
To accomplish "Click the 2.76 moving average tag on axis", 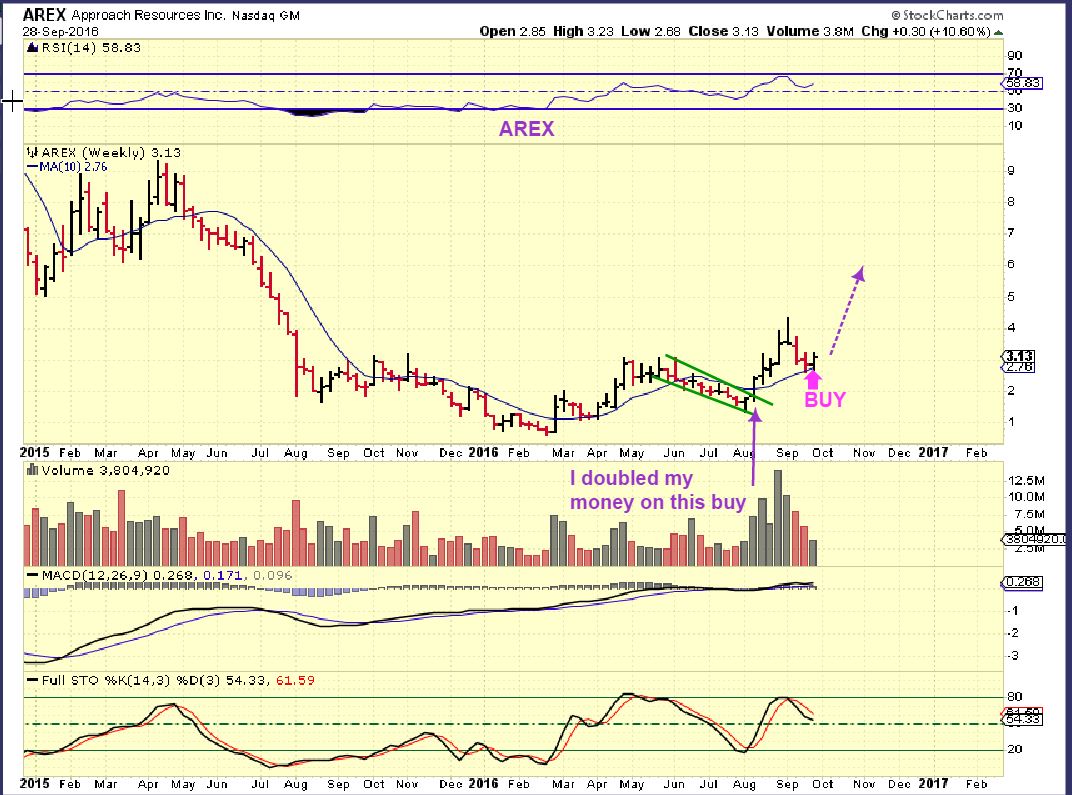I will [x=1019, y=367].
